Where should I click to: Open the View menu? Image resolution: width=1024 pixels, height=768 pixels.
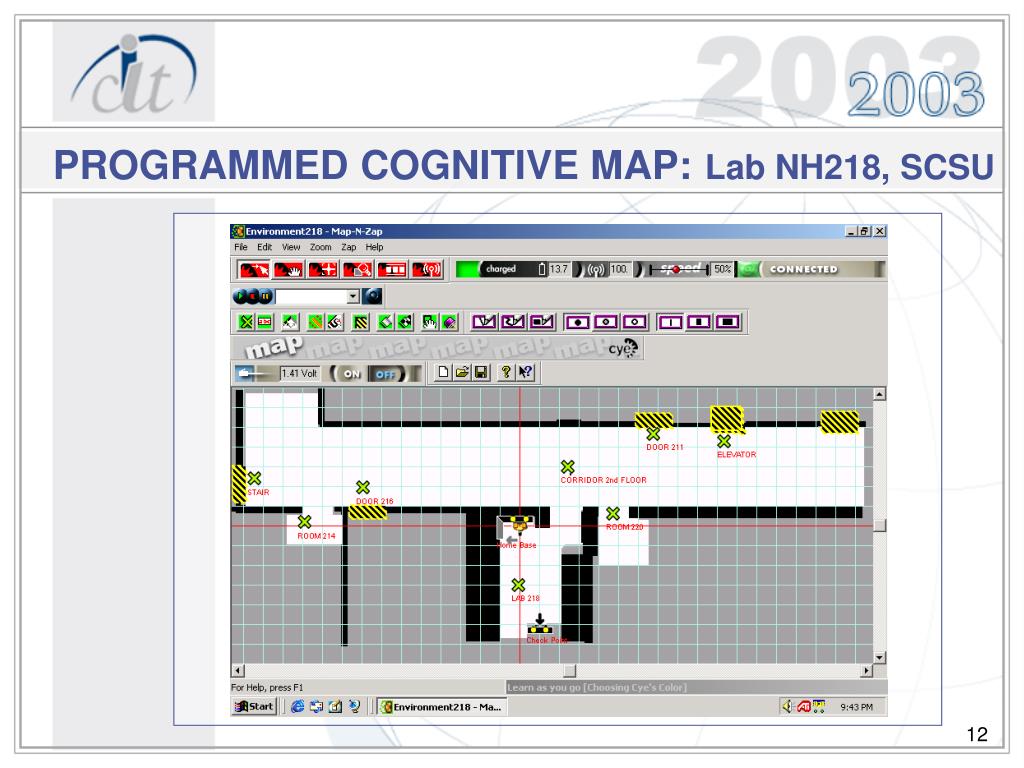click(291, 247)
